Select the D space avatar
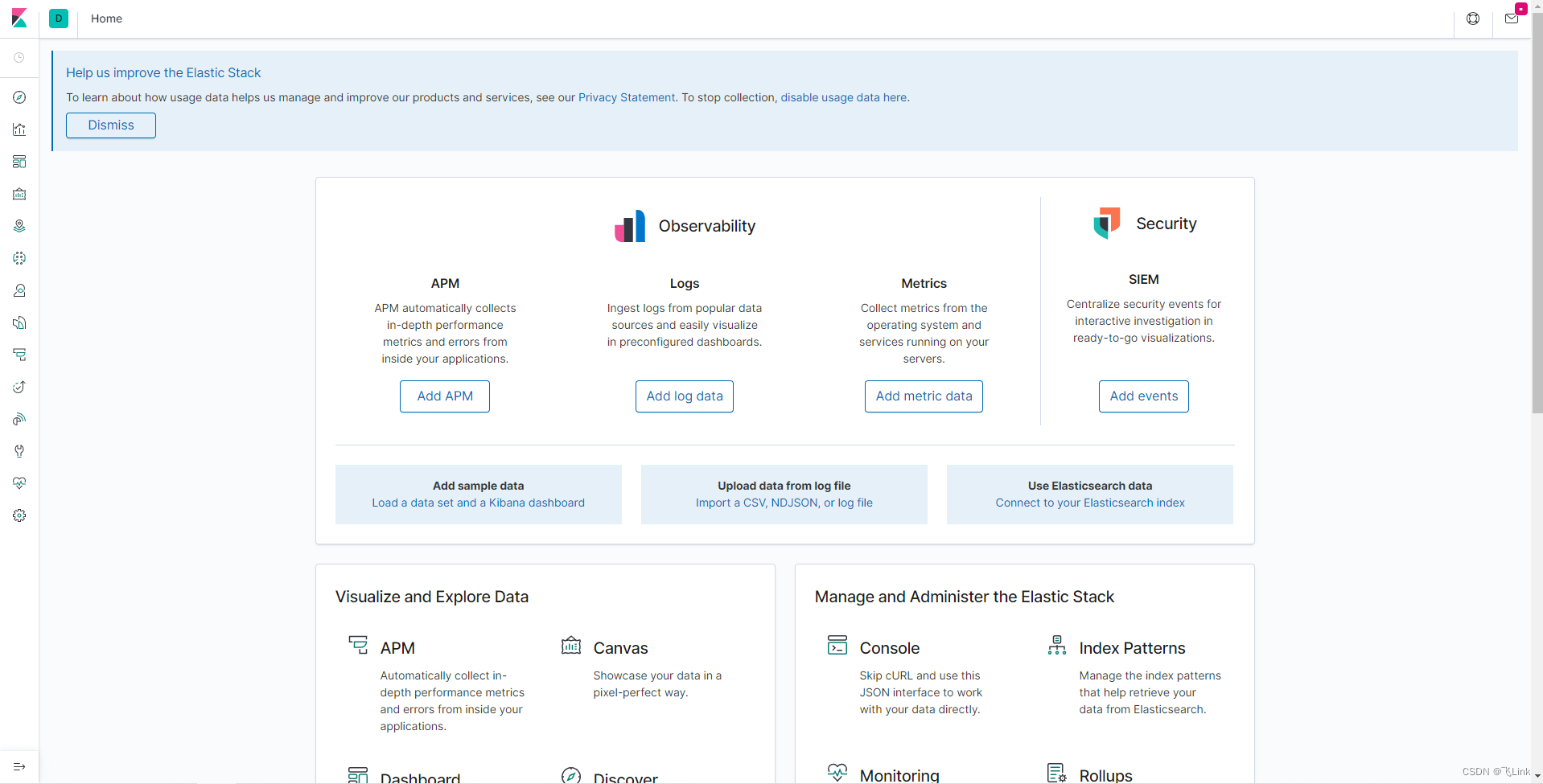Image resolution: width=1543 pixels, height=784 pixels. pos(58,18)
